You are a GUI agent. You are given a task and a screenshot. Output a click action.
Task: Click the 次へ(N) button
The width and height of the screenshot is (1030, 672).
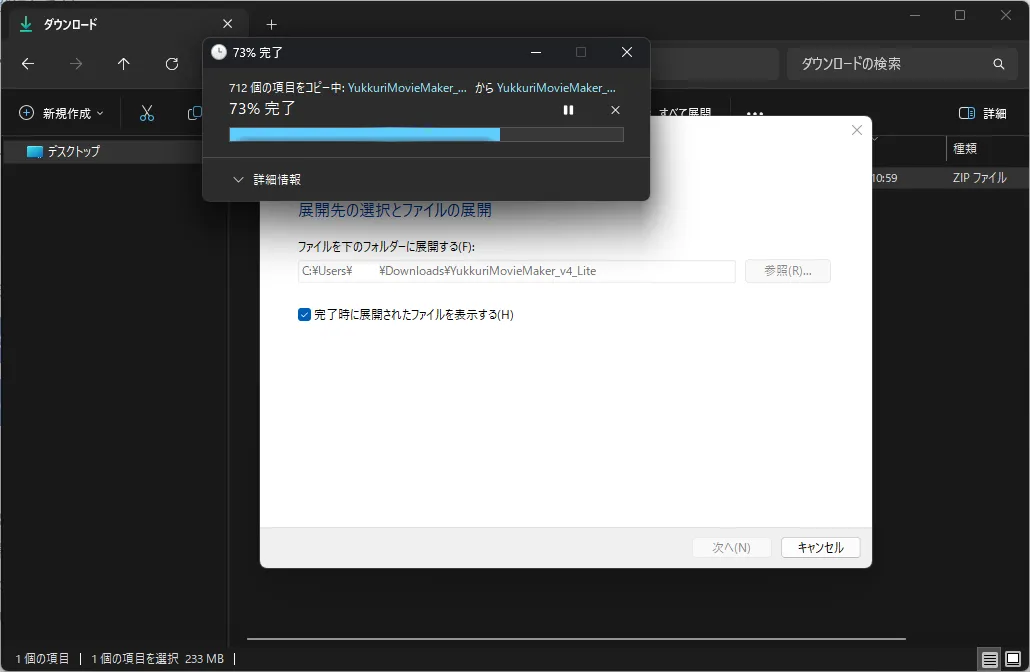tap(731, 547)
